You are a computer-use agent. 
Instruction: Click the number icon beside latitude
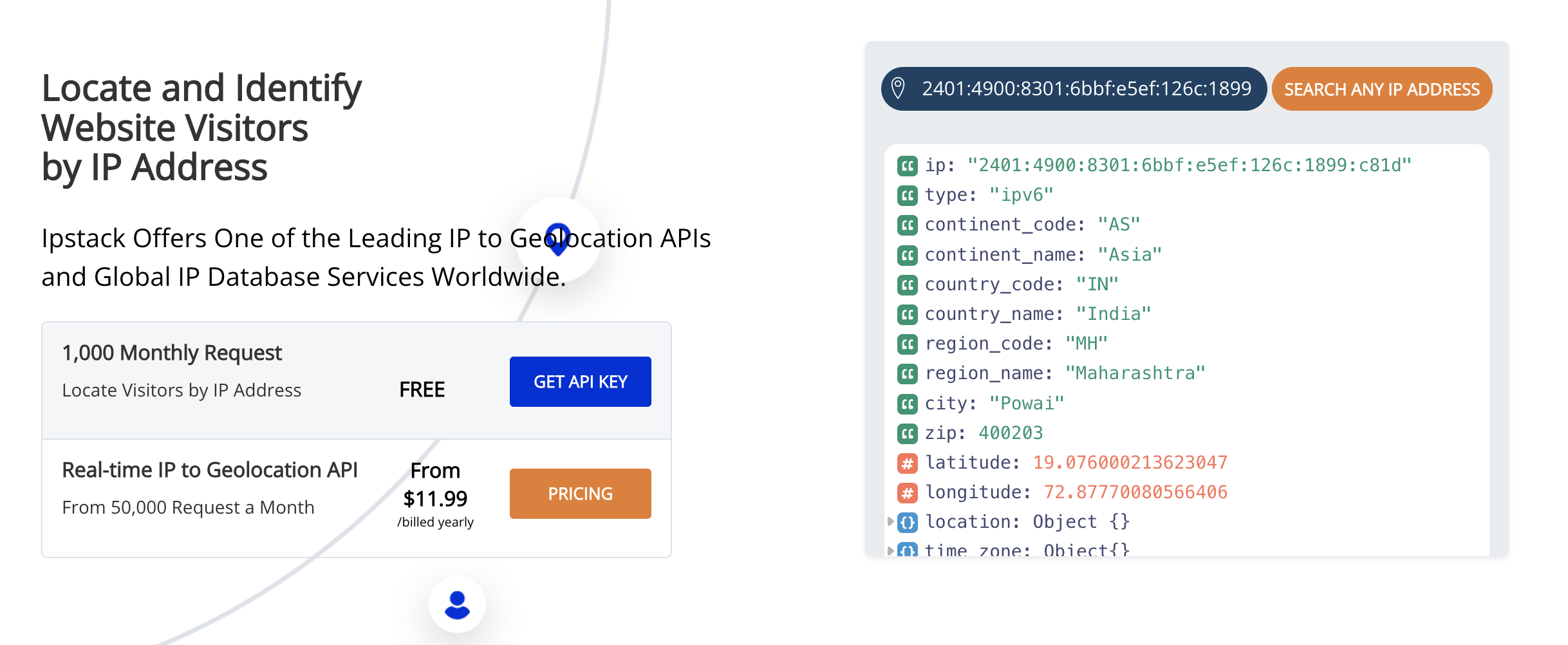[907, 463]
